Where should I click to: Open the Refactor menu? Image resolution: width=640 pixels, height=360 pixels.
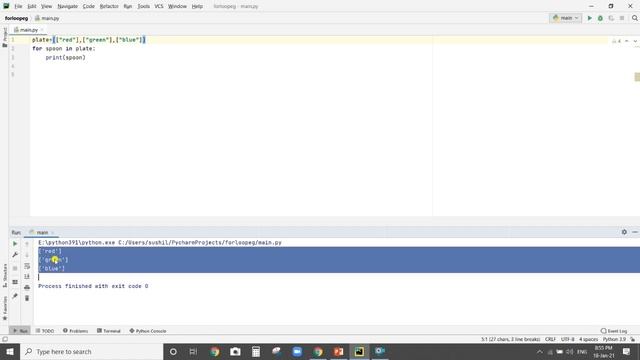click(x=109, y=6)
